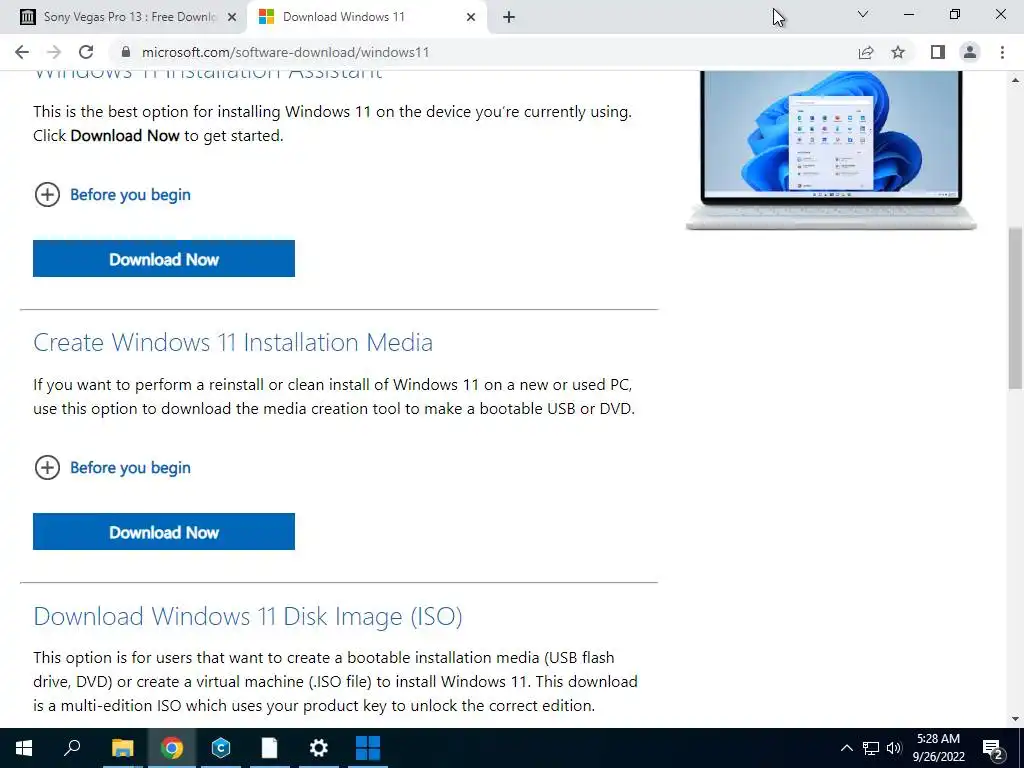
Task: Expand Before you begin under Installation Assistant
Action: coord(112,195)
